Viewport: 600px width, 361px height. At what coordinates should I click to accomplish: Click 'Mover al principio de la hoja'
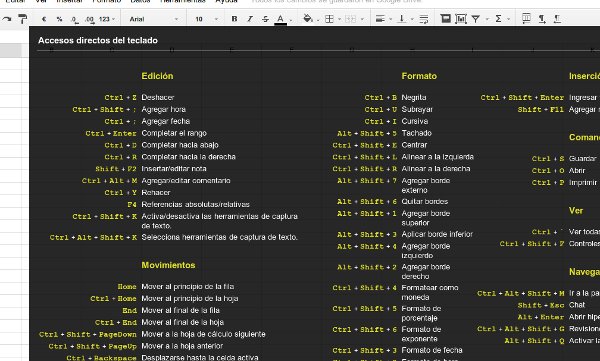click(190, 298)
